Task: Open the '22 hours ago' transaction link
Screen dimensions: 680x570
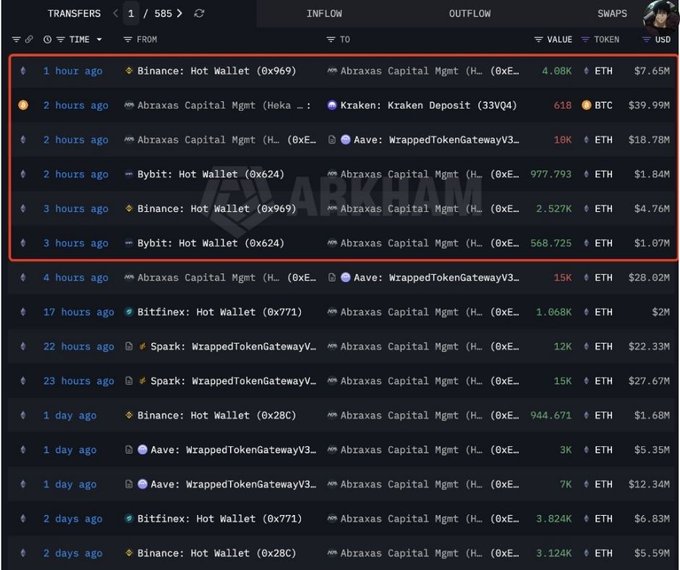Action: (78, 347)
